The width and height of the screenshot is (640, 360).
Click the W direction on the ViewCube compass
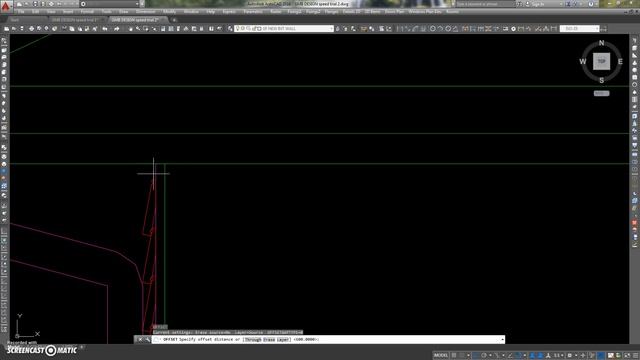tap(582, 62)
